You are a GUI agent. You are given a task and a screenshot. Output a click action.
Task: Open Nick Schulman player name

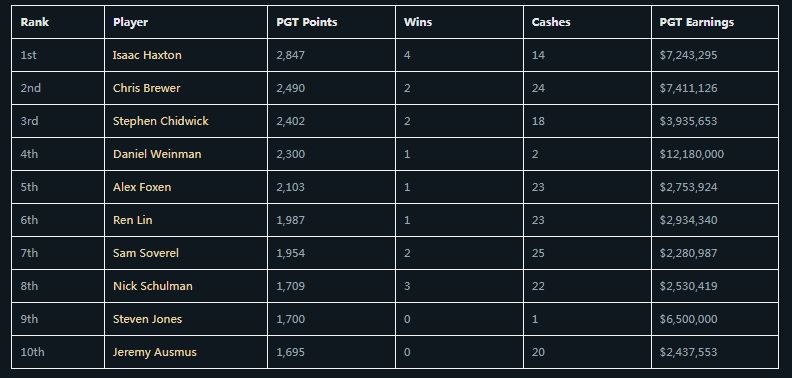pos(153,286)
